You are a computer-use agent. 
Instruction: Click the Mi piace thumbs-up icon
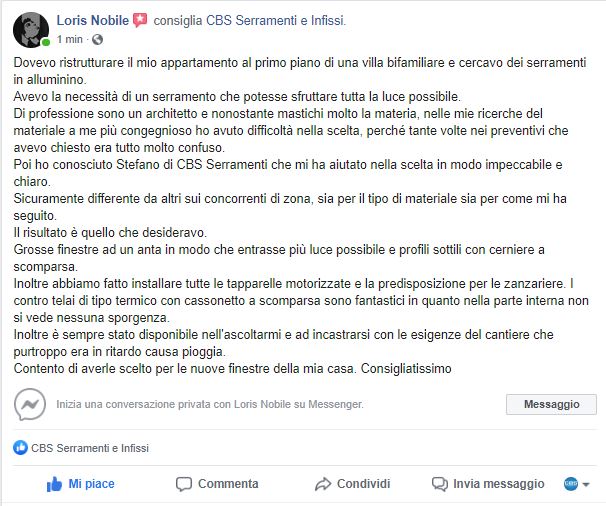click(54, 484)
